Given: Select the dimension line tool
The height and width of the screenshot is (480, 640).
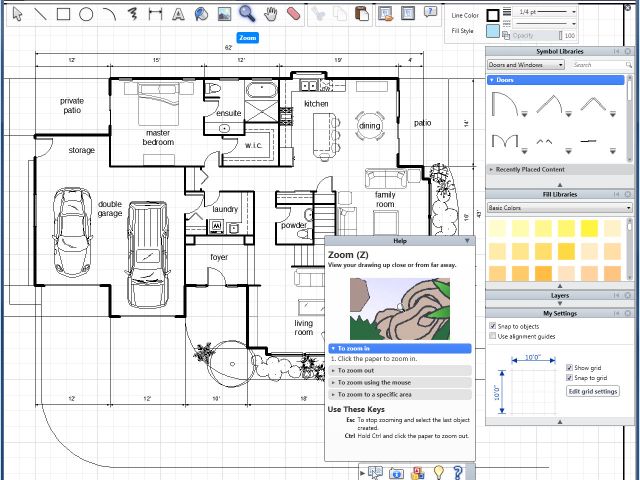Looking at the screenshot, I should pyautogui.click(x=155, y=14).
